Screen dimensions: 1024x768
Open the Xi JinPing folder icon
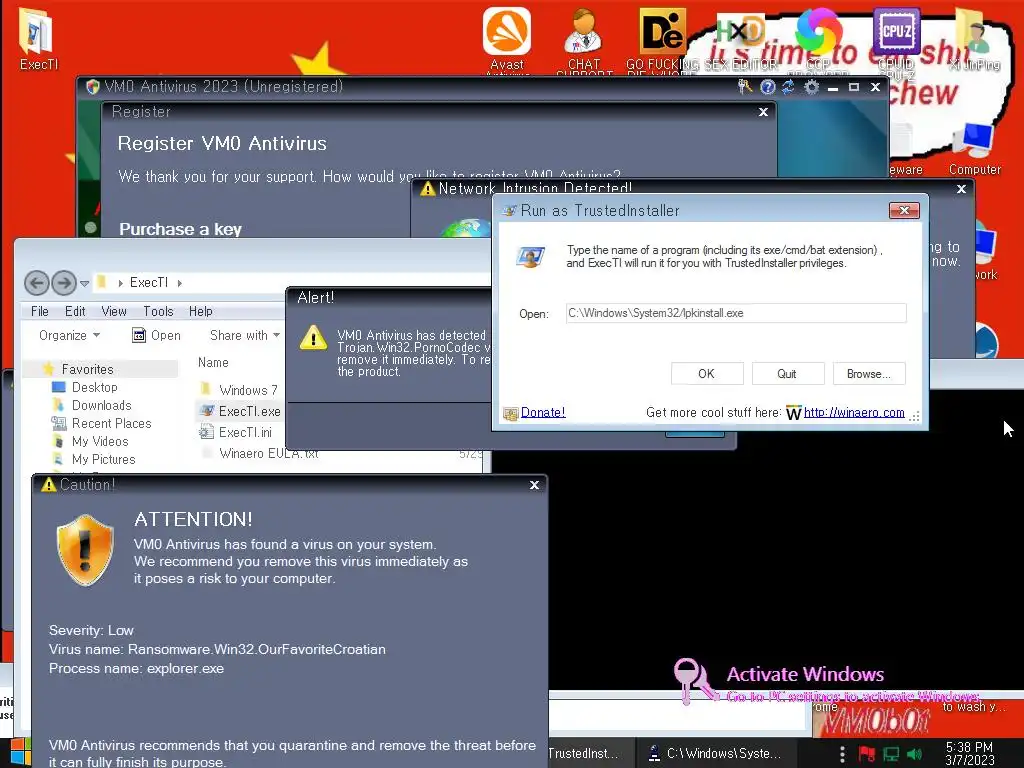[x=974, y=39]
